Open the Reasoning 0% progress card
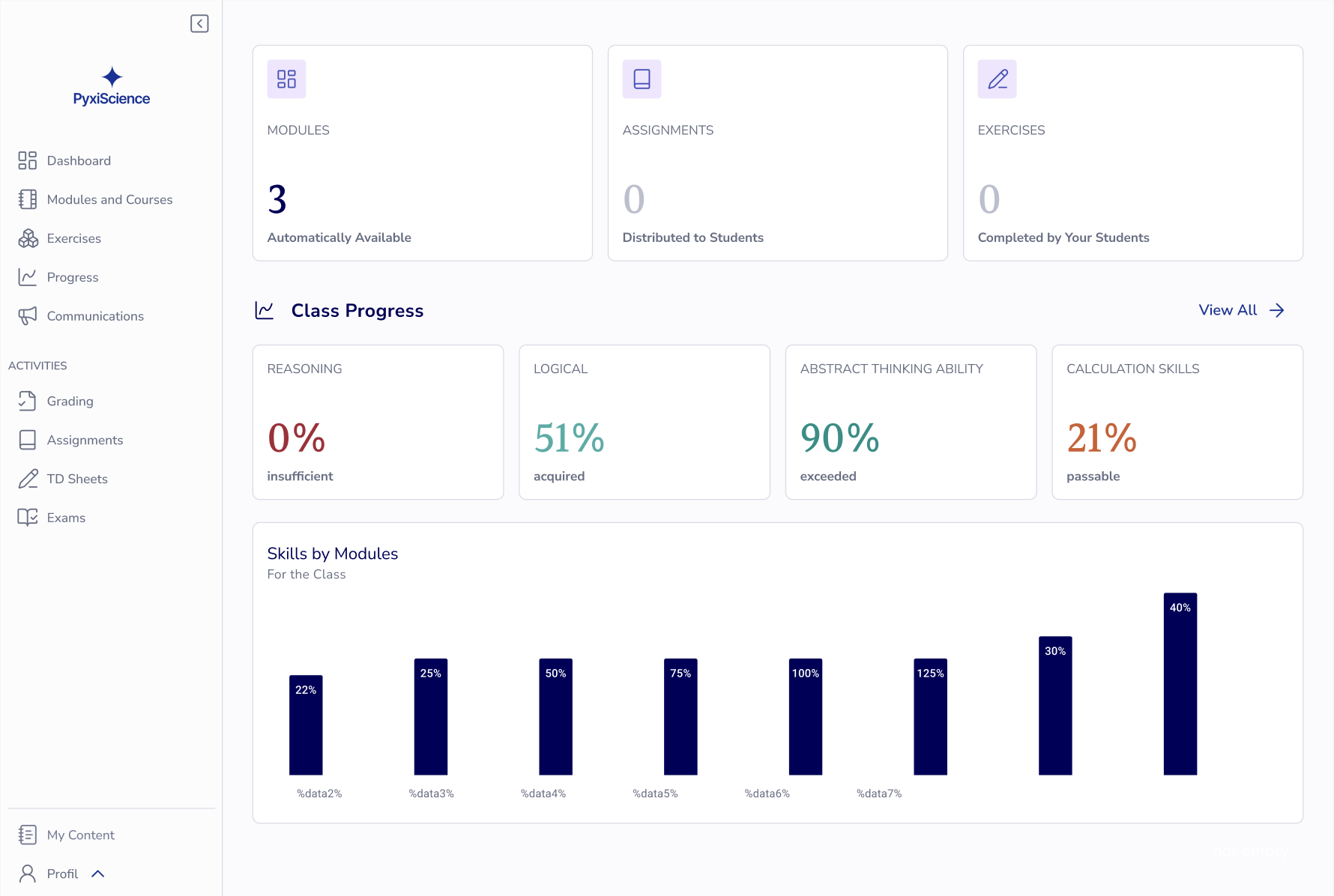The height and width of the screenshot is (896, 1334). (x=378, y=422)
